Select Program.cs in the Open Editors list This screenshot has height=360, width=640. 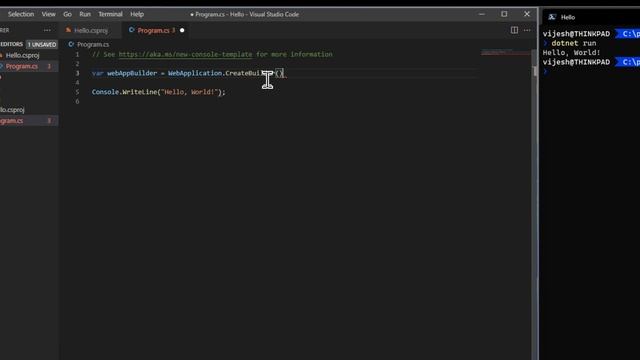pos(29,66)
